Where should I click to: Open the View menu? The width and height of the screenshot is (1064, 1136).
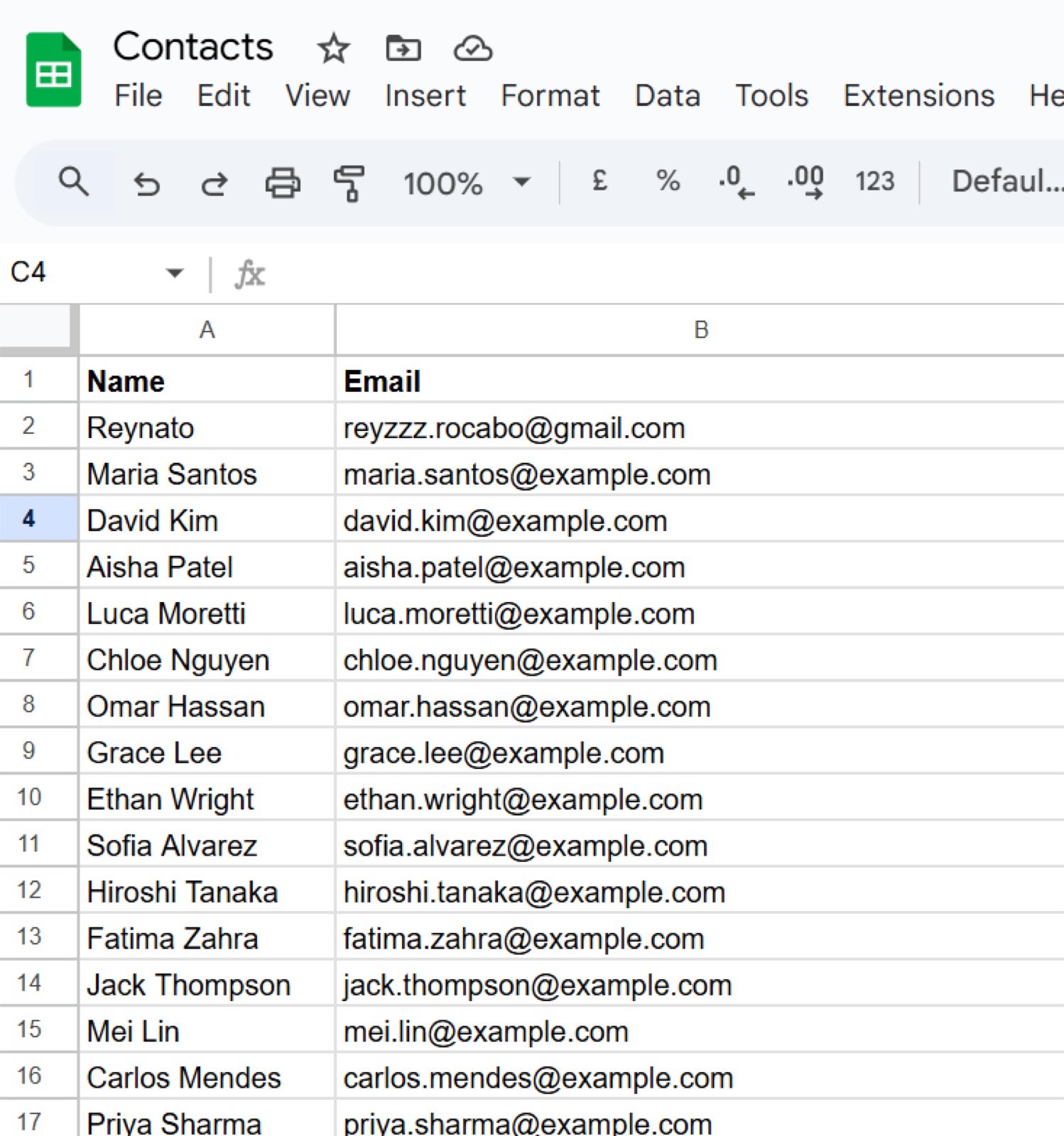tap(317, 96)
